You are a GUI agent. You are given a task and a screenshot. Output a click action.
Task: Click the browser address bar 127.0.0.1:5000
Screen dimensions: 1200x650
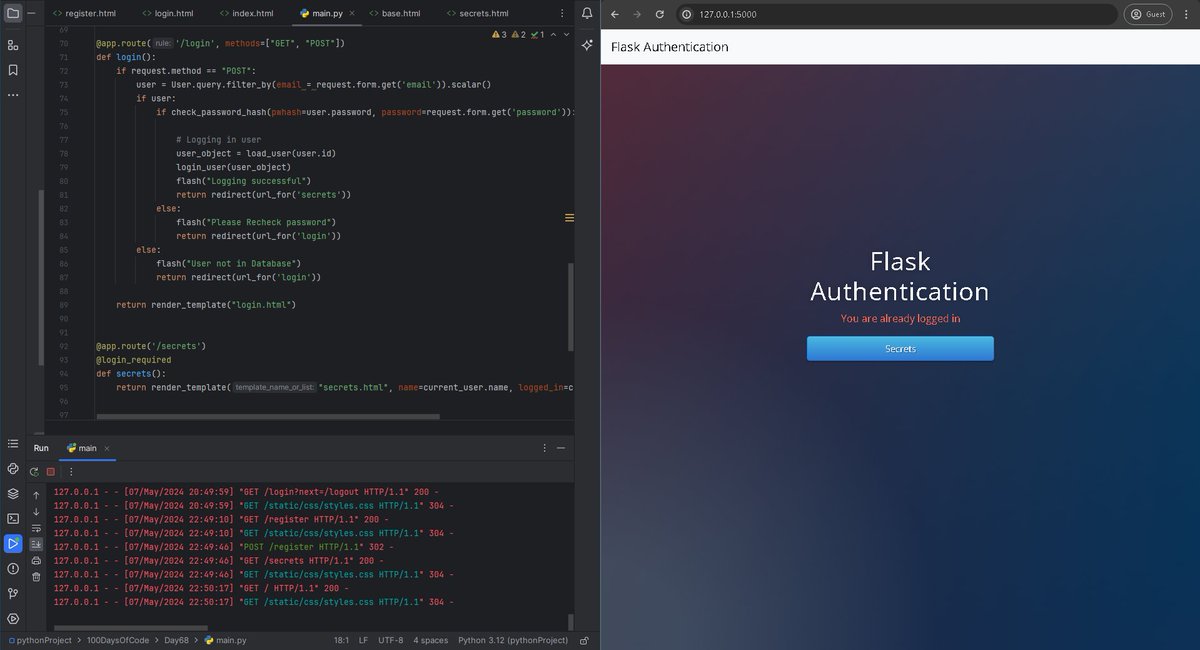(x=897, y=14)
